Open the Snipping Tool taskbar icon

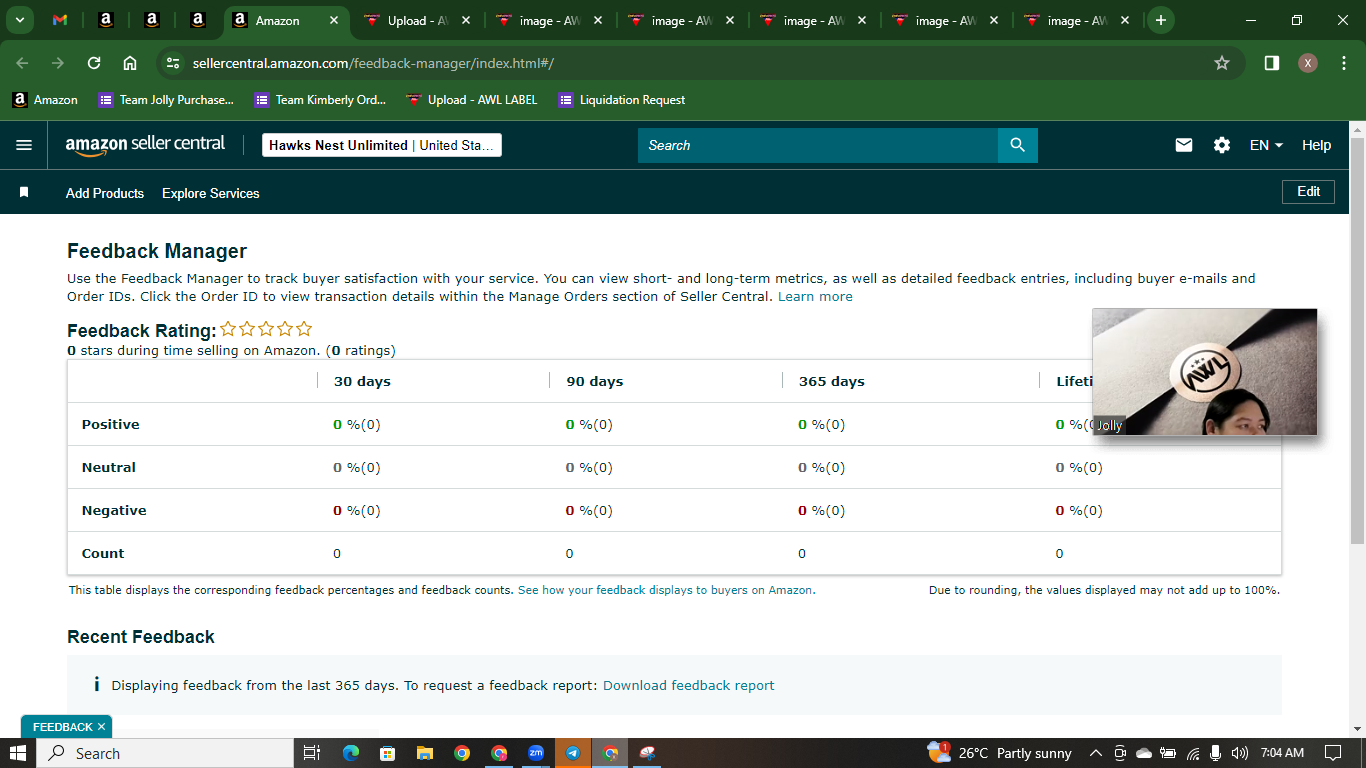click(x=647, y=753)
